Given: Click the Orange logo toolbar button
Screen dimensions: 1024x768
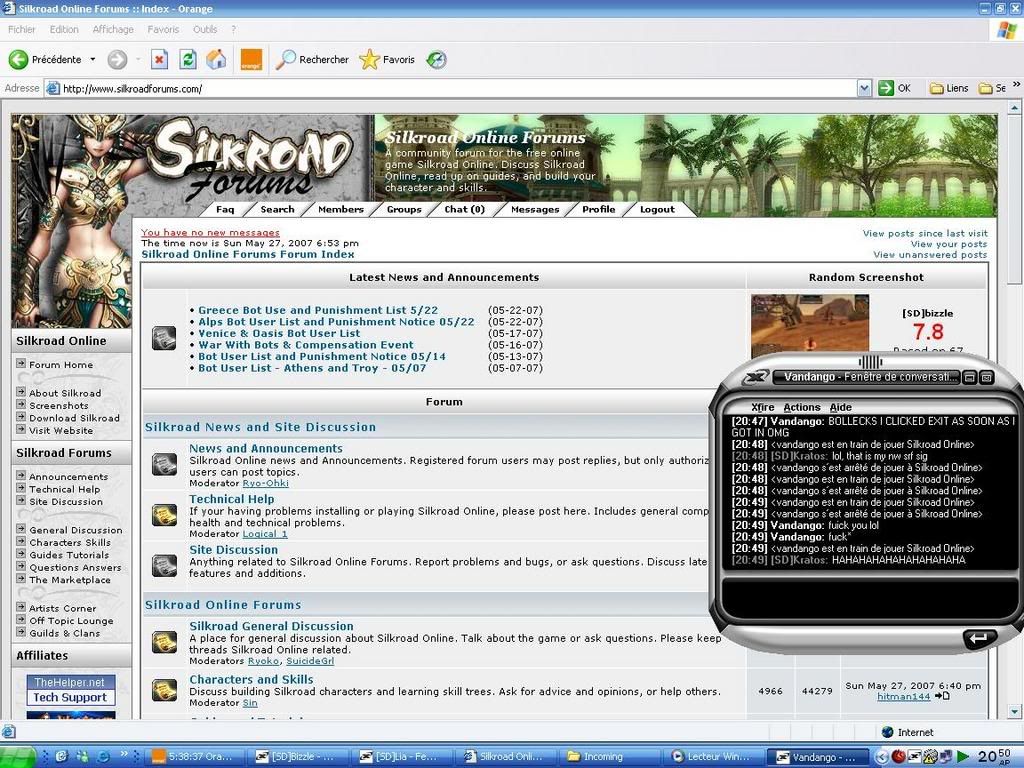Looking at the screenshot, I should point(251,60).
